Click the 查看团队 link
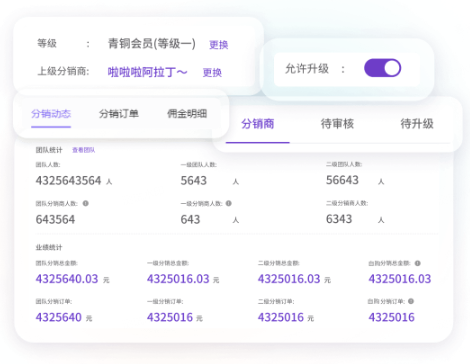 point(84,150)
